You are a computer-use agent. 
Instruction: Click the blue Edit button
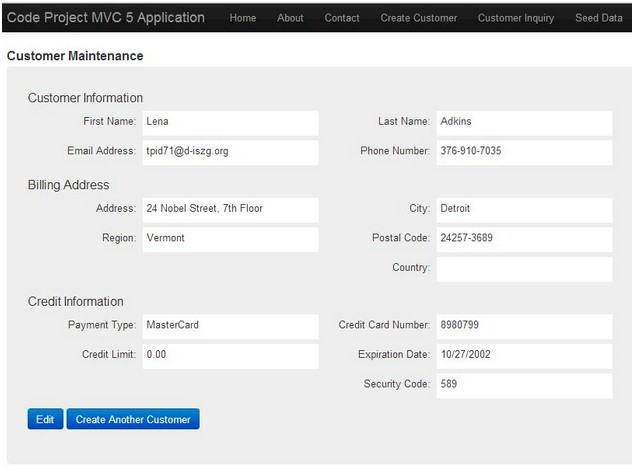point(45,419)
